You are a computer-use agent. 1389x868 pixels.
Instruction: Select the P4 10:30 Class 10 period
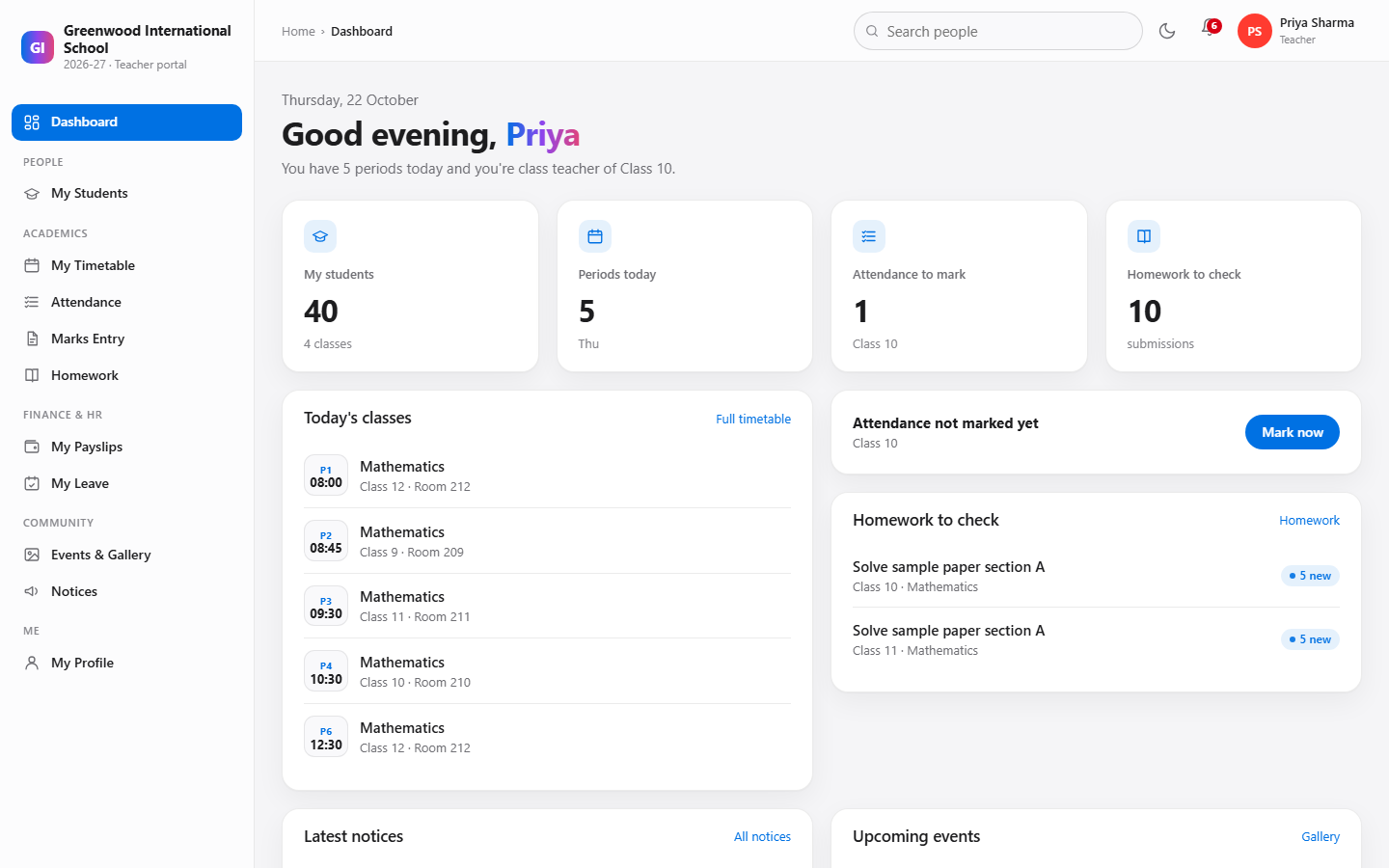(547, 671)
